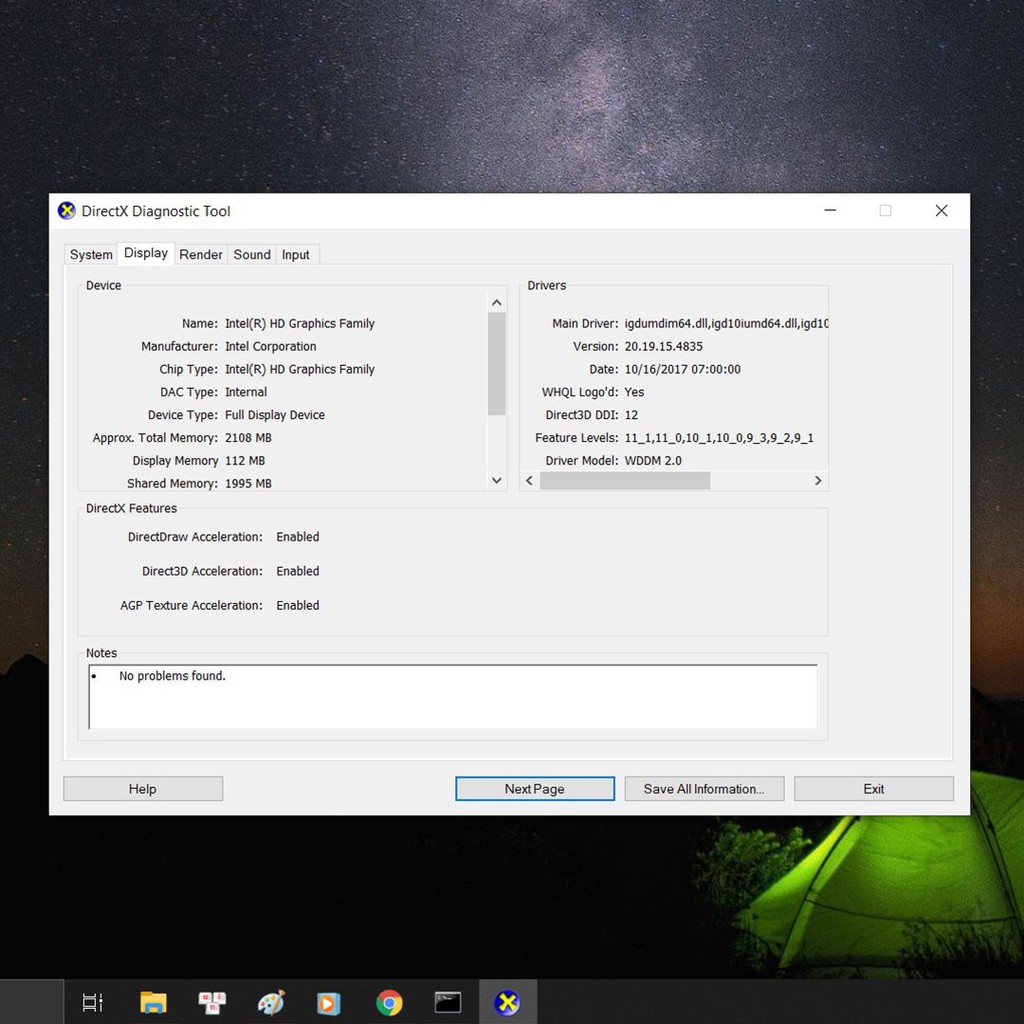Open the Sound tab

(x=251, y=255)
